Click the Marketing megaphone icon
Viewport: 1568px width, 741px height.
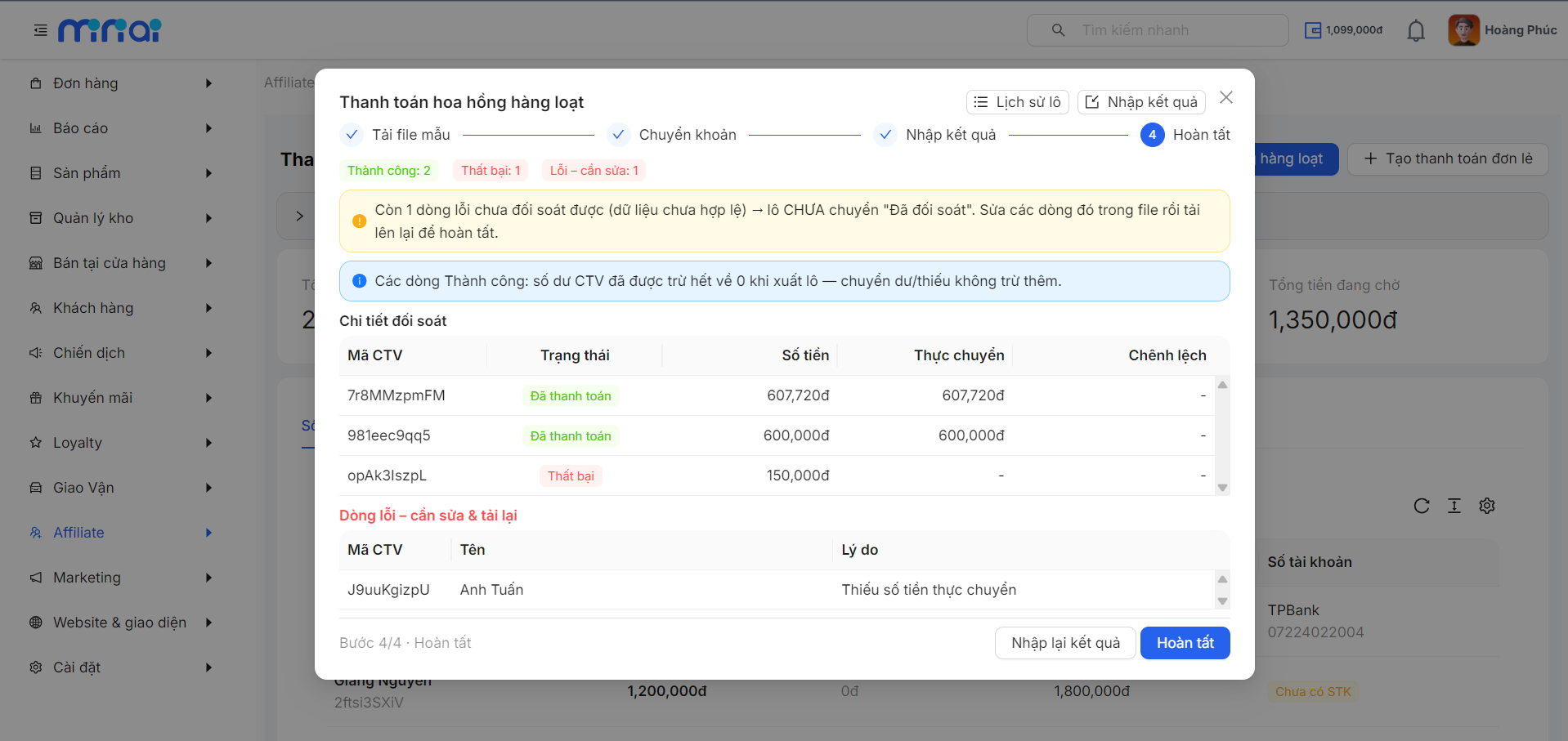[36, 578]
